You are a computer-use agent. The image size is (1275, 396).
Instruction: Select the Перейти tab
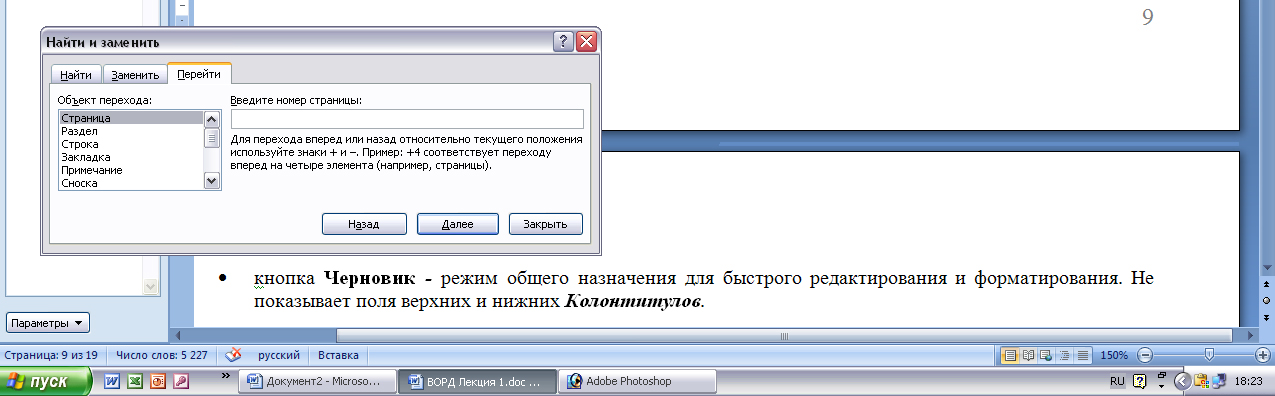click(199, 74)
